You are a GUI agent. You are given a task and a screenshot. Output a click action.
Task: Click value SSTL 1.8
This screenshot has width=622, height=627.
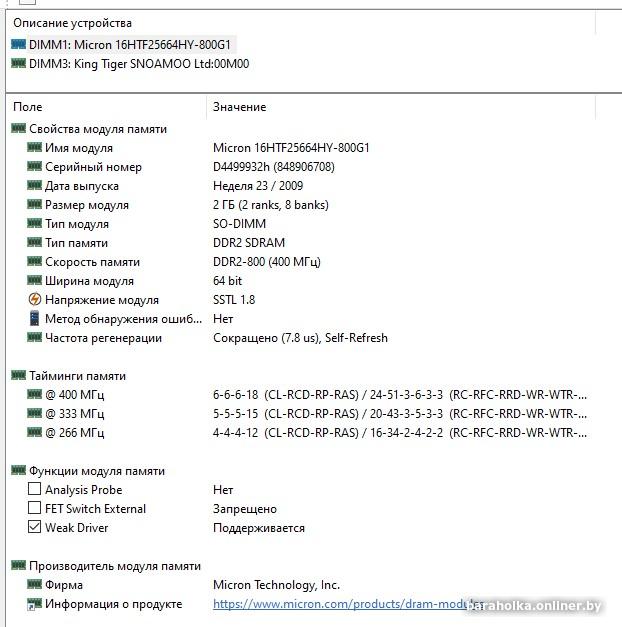[234, 300]
